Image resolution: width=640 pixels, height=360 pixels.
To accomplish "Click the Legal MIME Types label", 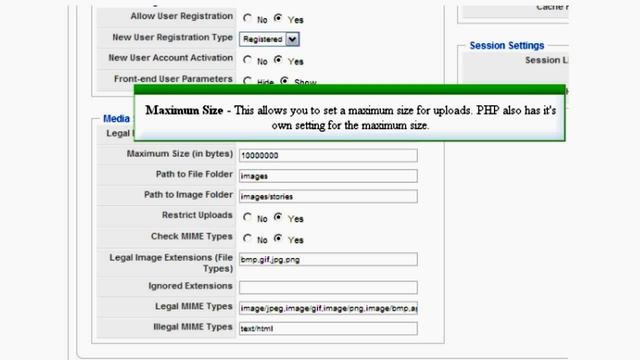I will click(193, 307).
